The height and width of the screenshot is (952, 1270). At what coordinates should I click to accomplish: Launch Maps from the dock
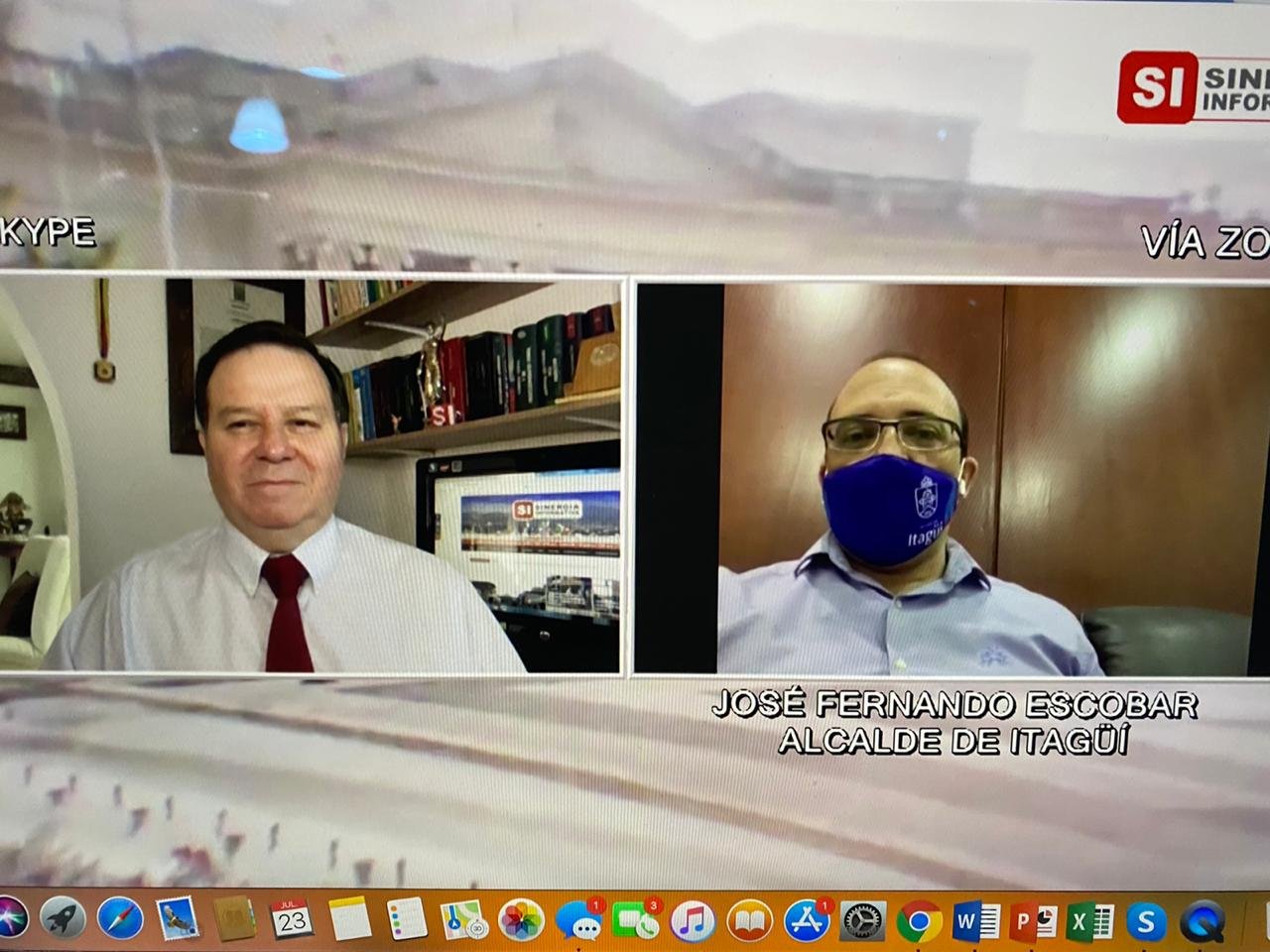[x=463, y=920]
